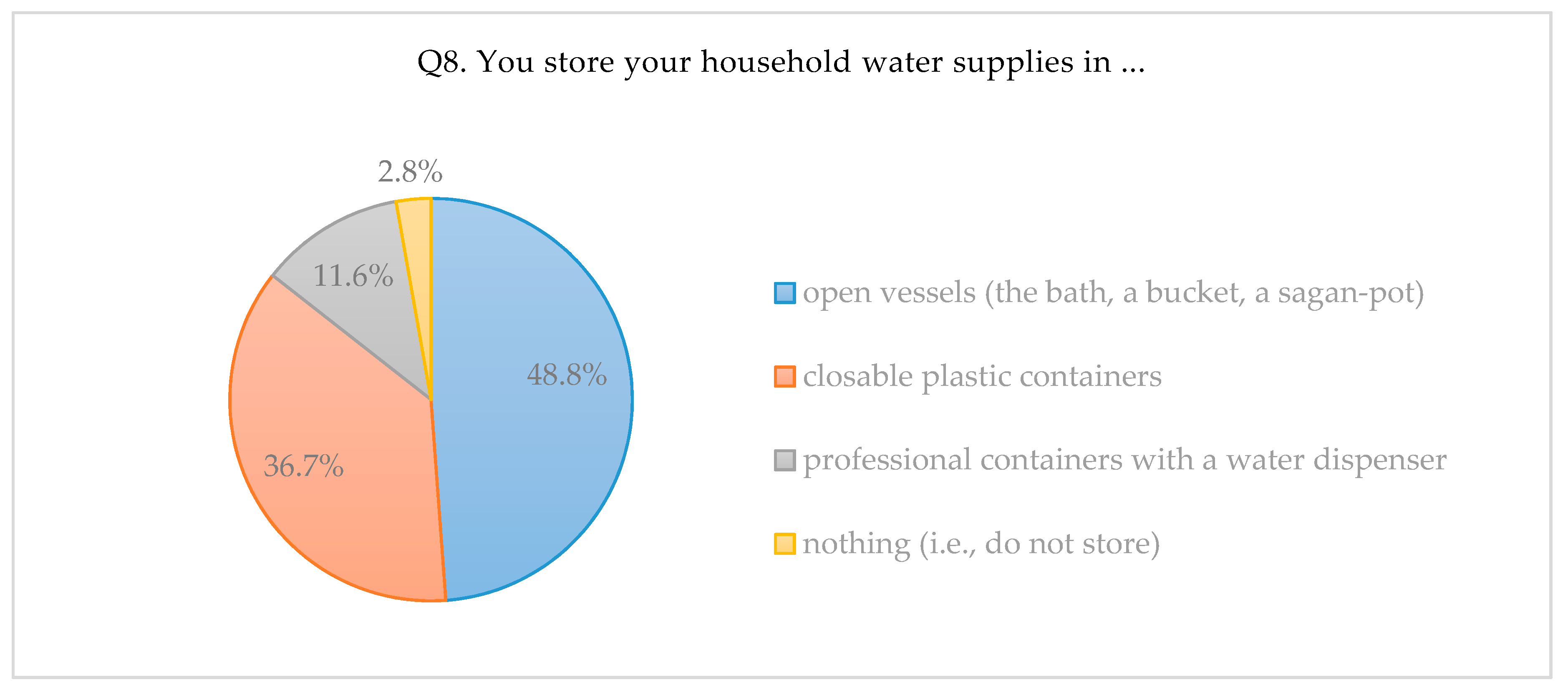Select the gray 11.6% pie slice

[x=365, y=317]
